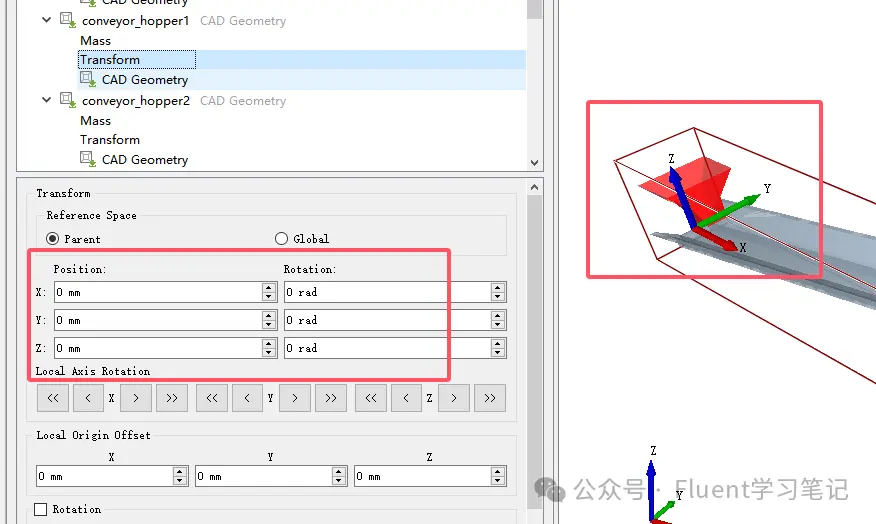Click the tree panel scrollbar down arrow
Image resolution: width=876 pixels, height=524 pixels.
point(535,163)
